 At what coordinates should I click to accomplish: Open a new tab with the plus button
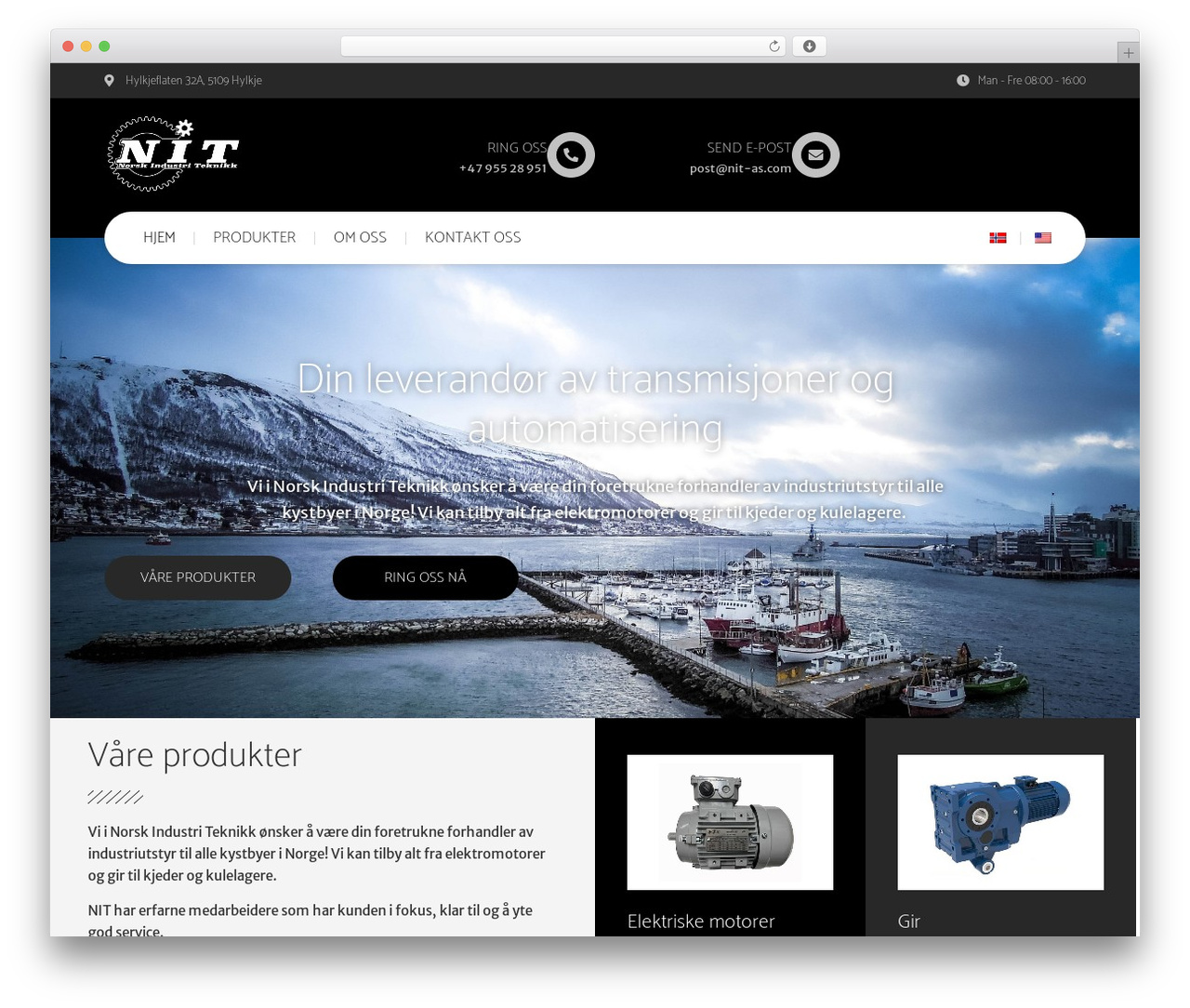click(x=1128, y=53)
